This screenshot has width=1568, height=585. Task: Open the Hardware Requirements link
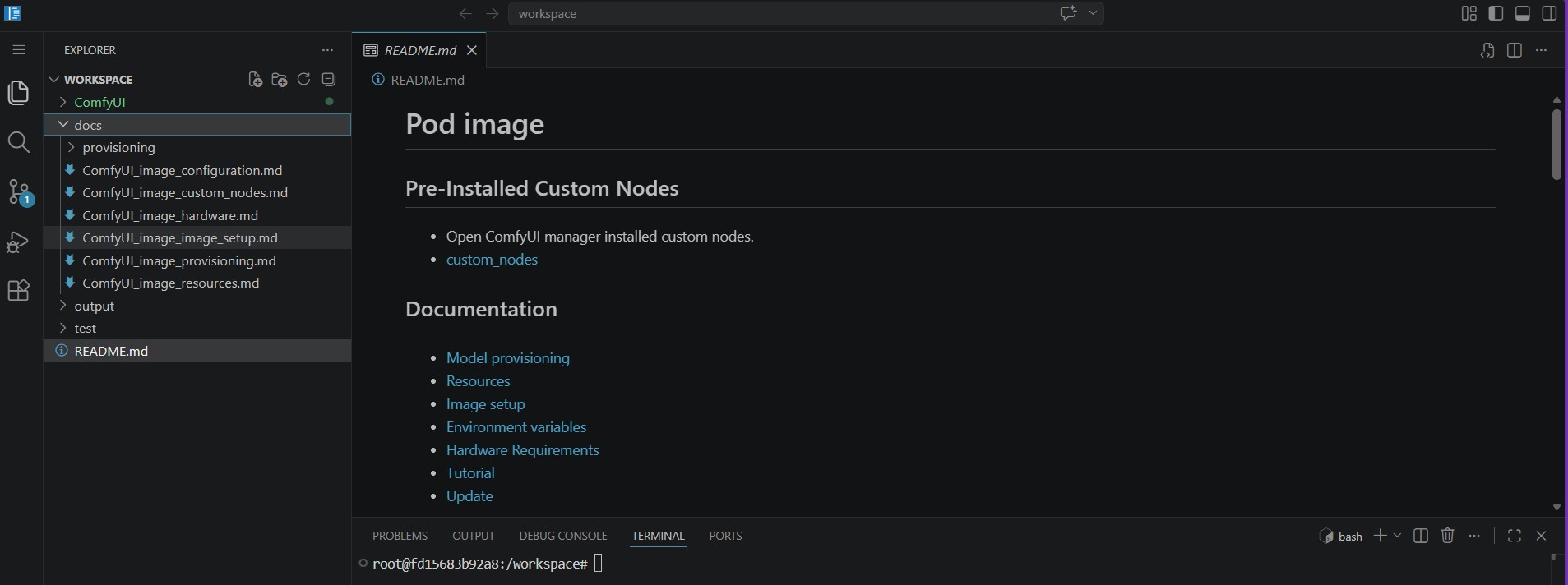tap(522, 450)
